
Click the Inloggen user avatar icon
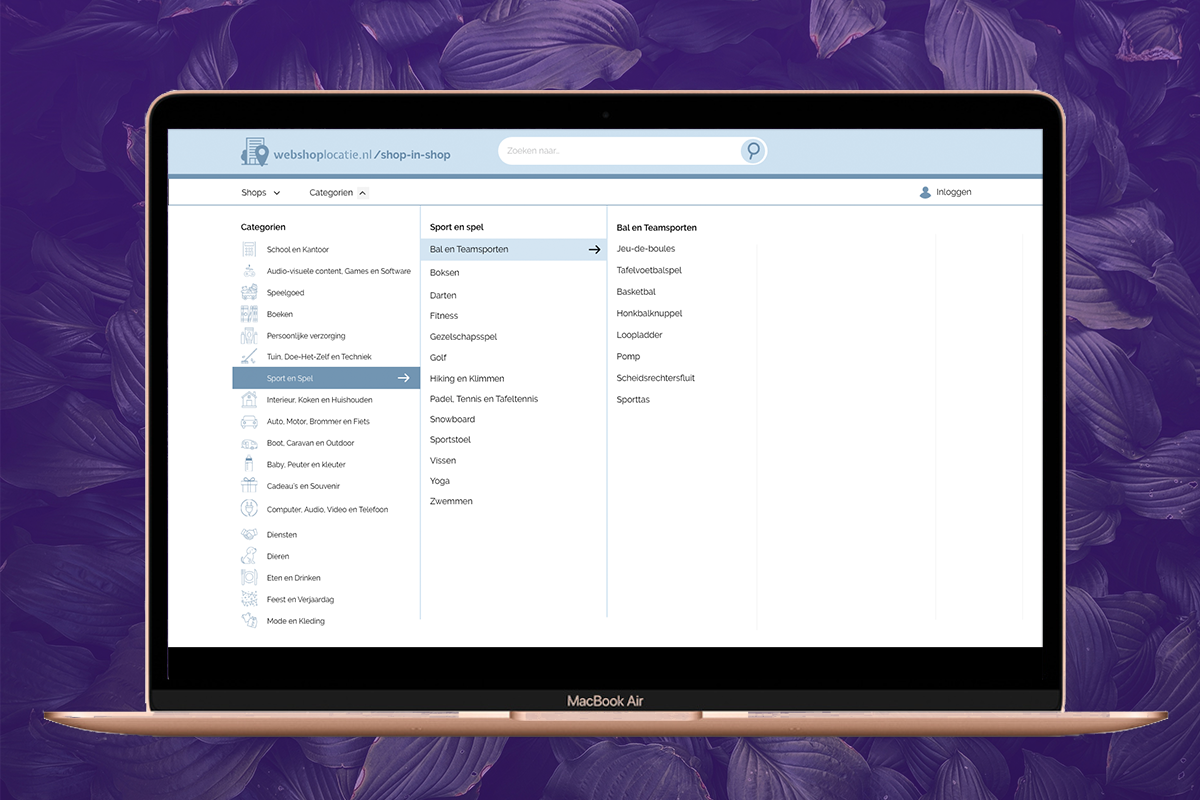925,192
